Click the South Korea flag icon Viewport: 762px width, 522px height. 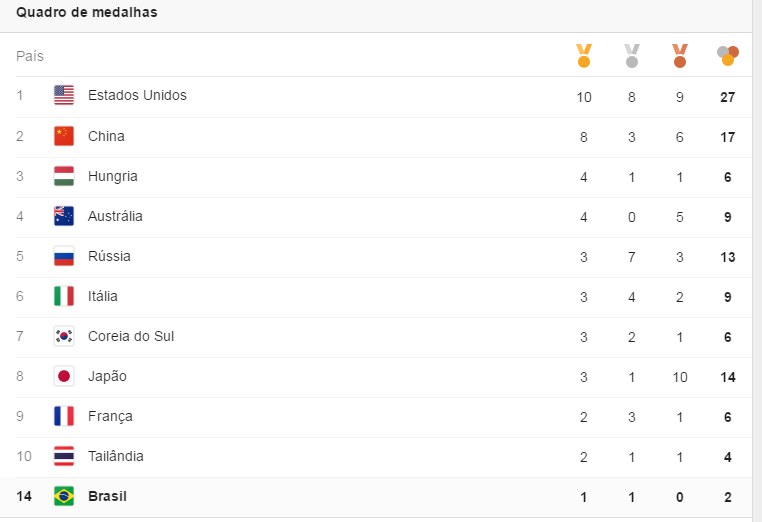(64, 336)
